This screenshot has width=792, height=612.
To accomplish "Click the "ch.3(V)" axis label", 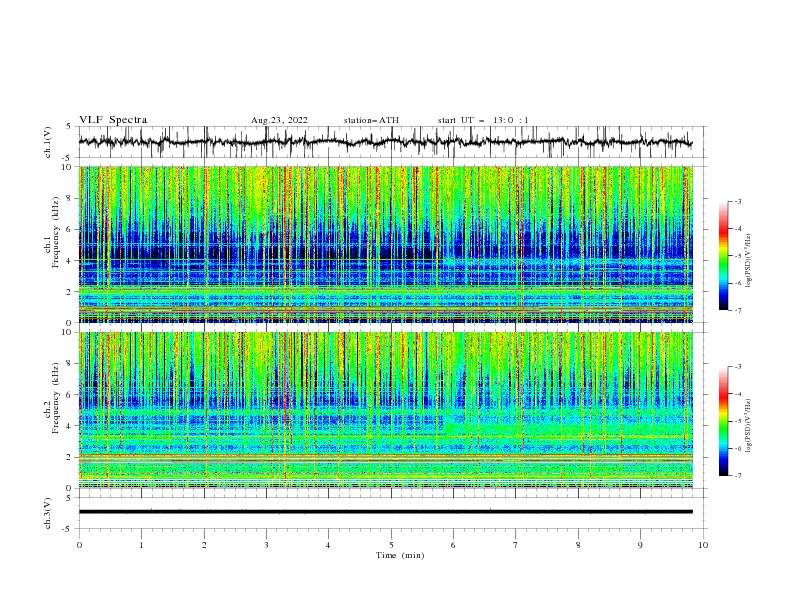I will tap(48, 513).
